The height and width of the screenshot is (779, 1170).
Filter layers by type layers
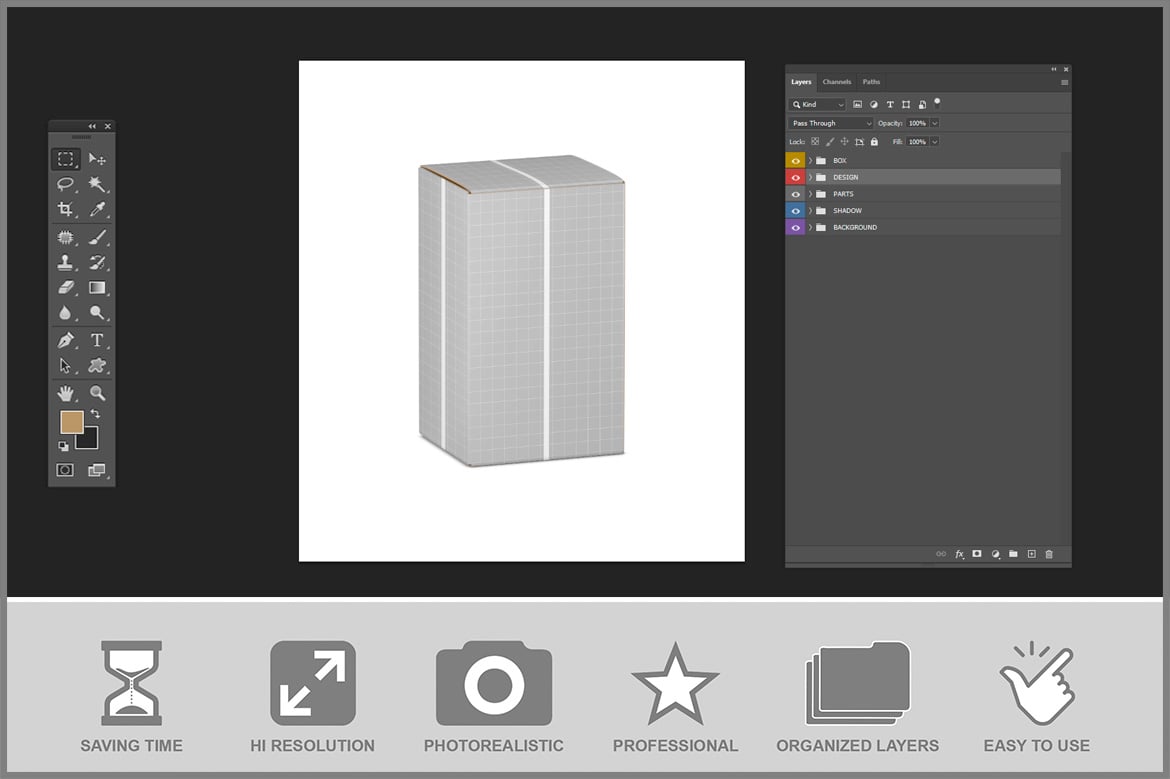coord(890,104)
